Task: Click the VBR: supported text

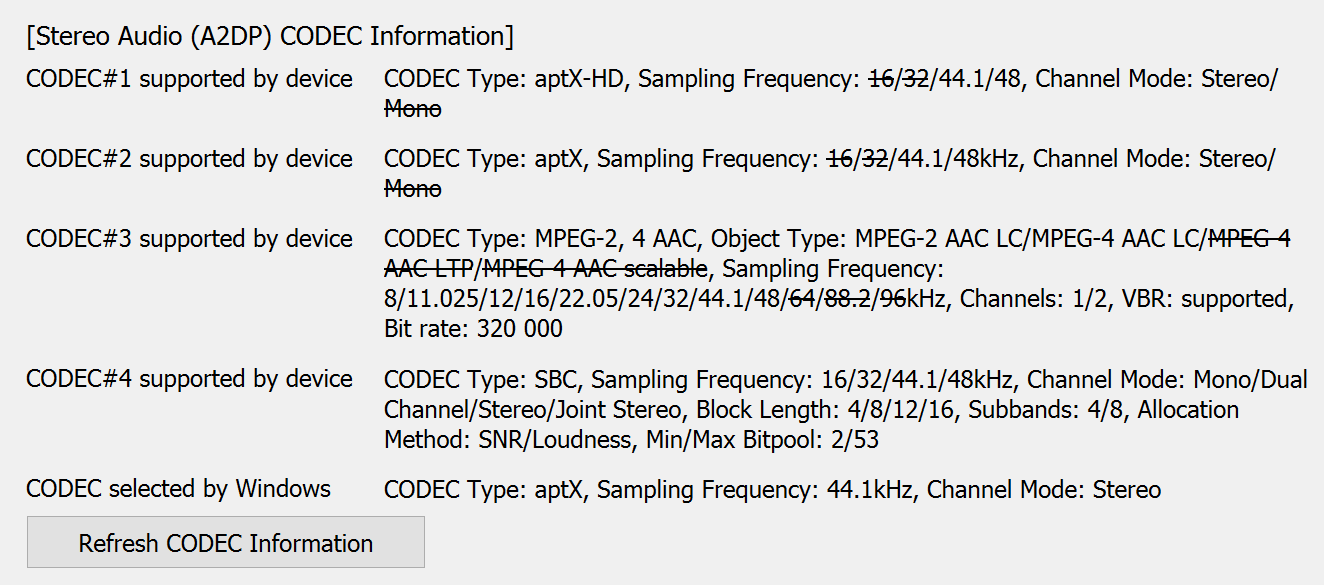Action: 1213,299
